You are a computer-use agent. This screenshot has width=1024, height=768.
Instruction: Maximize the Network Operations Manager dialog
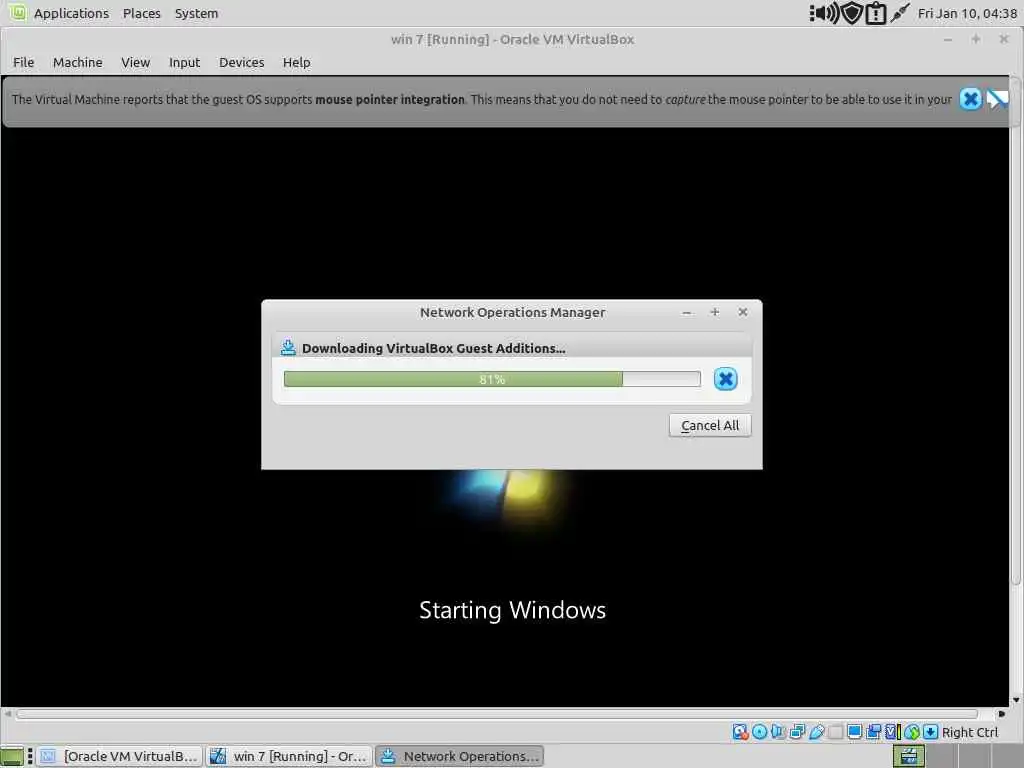pos(715,312)
